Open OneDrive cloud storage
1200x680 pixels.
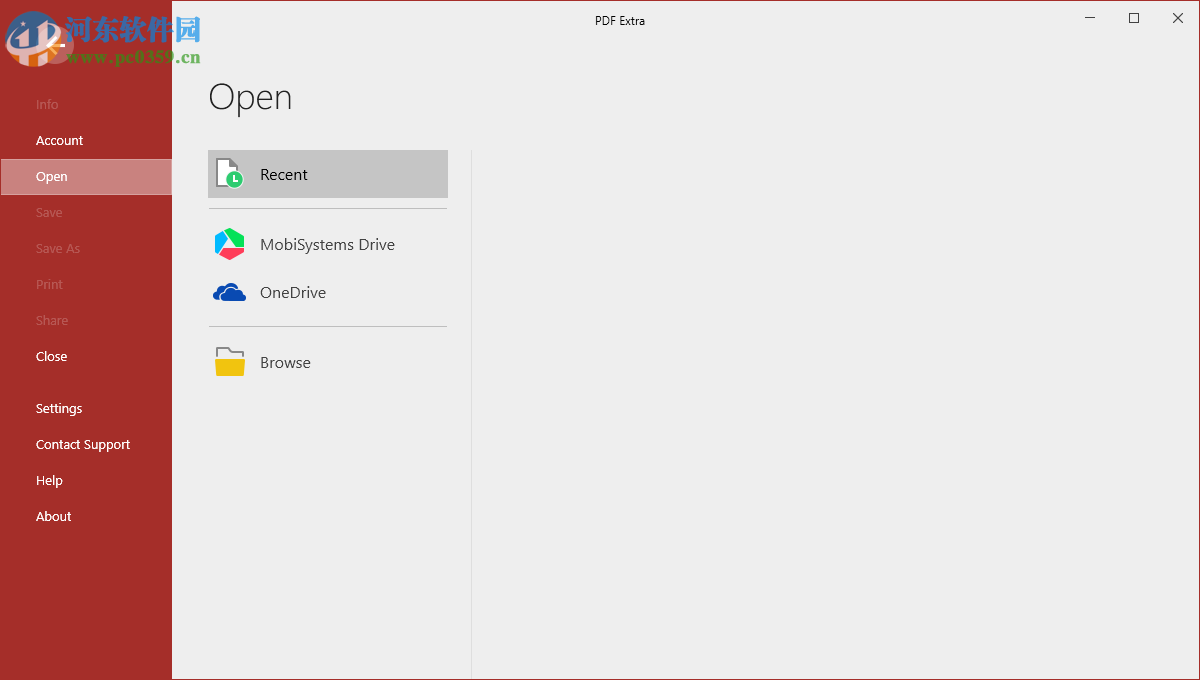pos(292,292)
